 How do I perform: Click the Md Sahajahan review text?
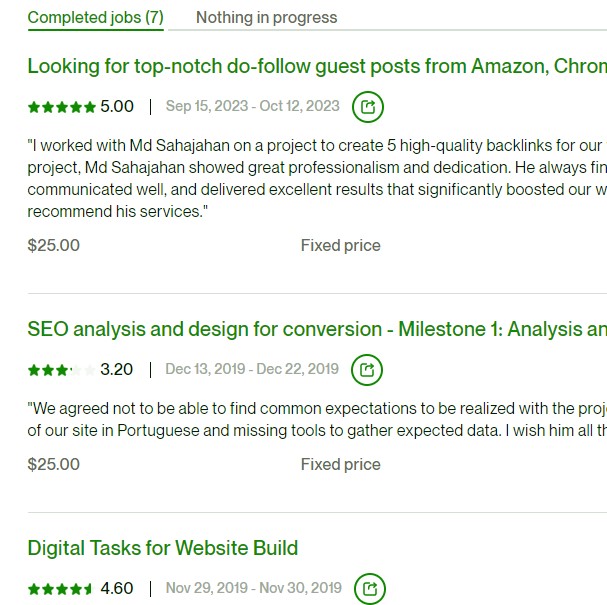tap(317, 178)
